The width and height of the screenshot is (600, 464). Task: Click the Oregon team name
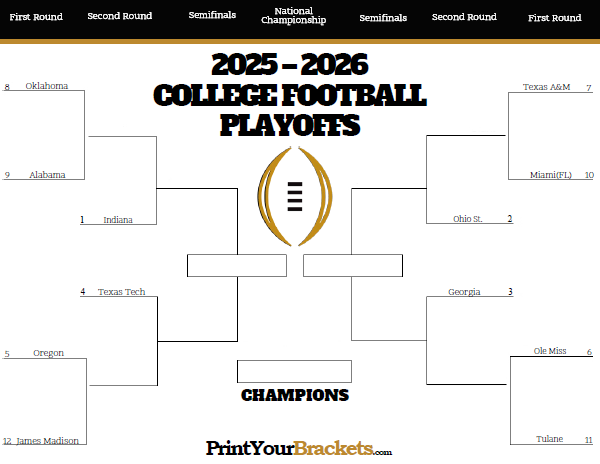(48, 353)
